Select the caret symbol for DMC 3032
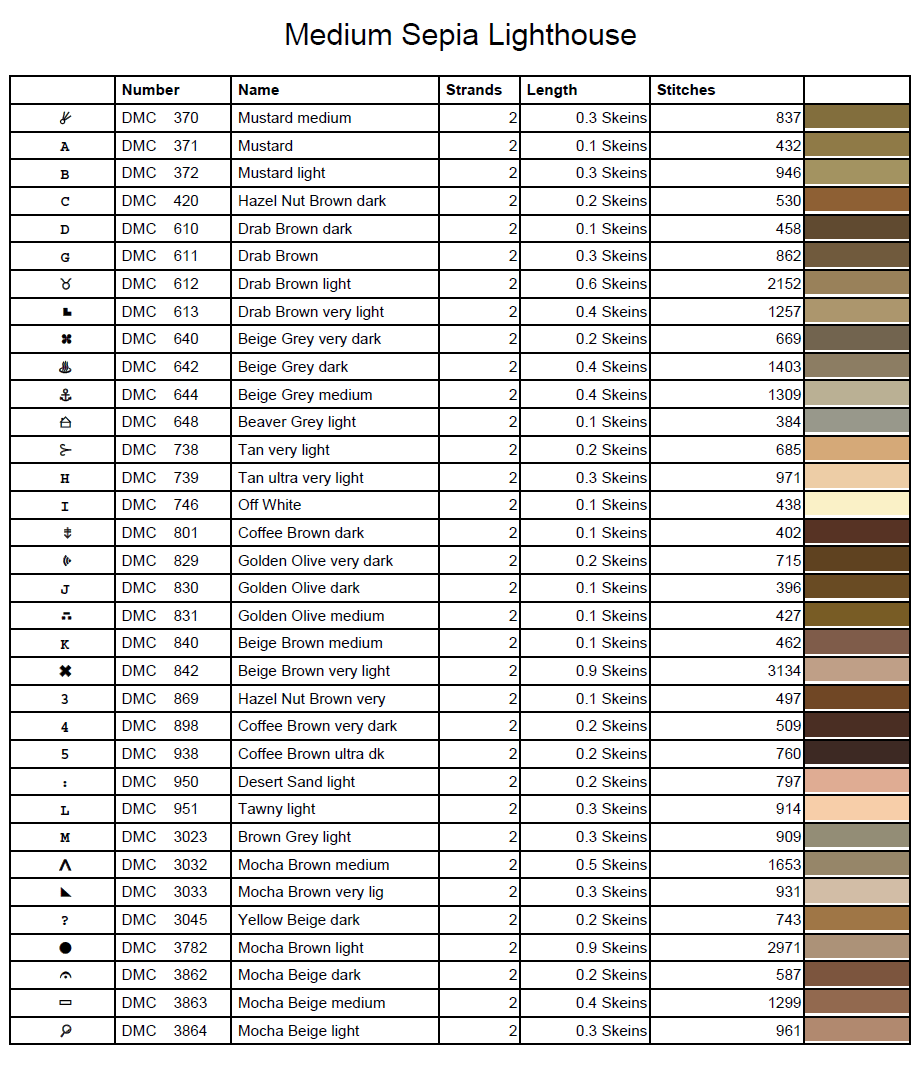The height and width of the screenshot is (1092, 914). tap(65, 865)
